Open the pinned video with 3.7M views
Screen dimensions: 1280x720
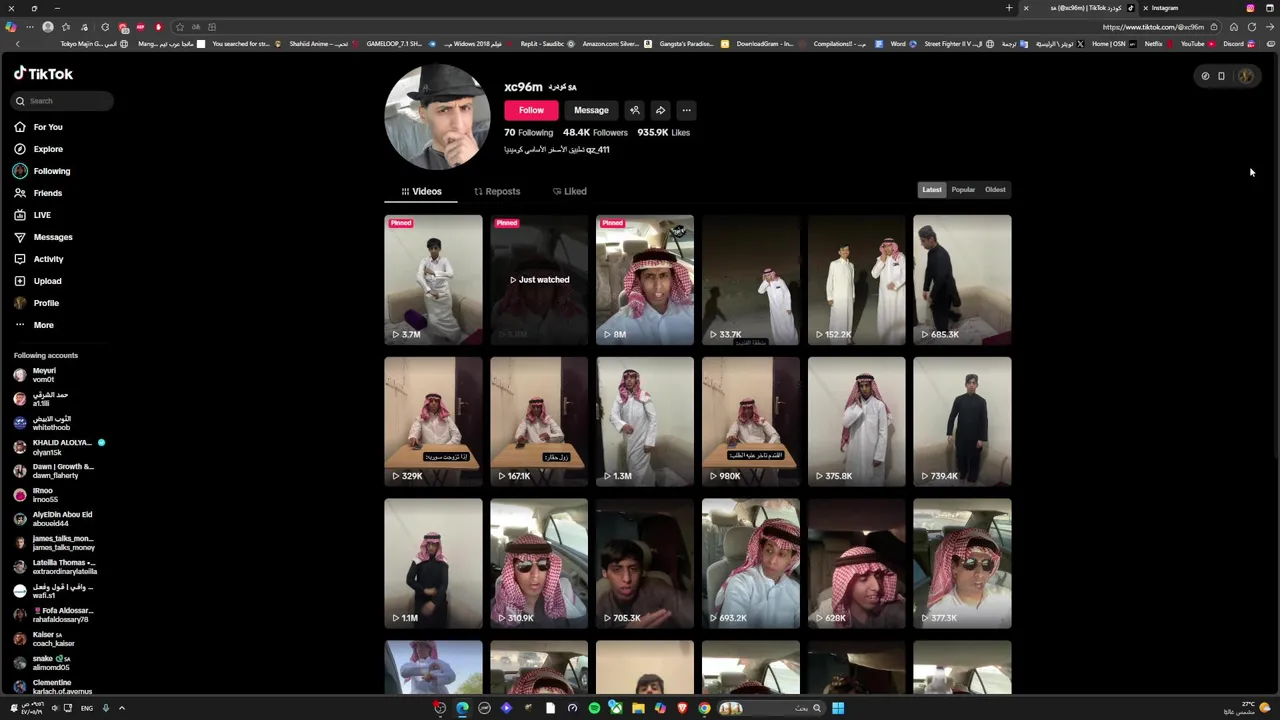pos(433,280)
